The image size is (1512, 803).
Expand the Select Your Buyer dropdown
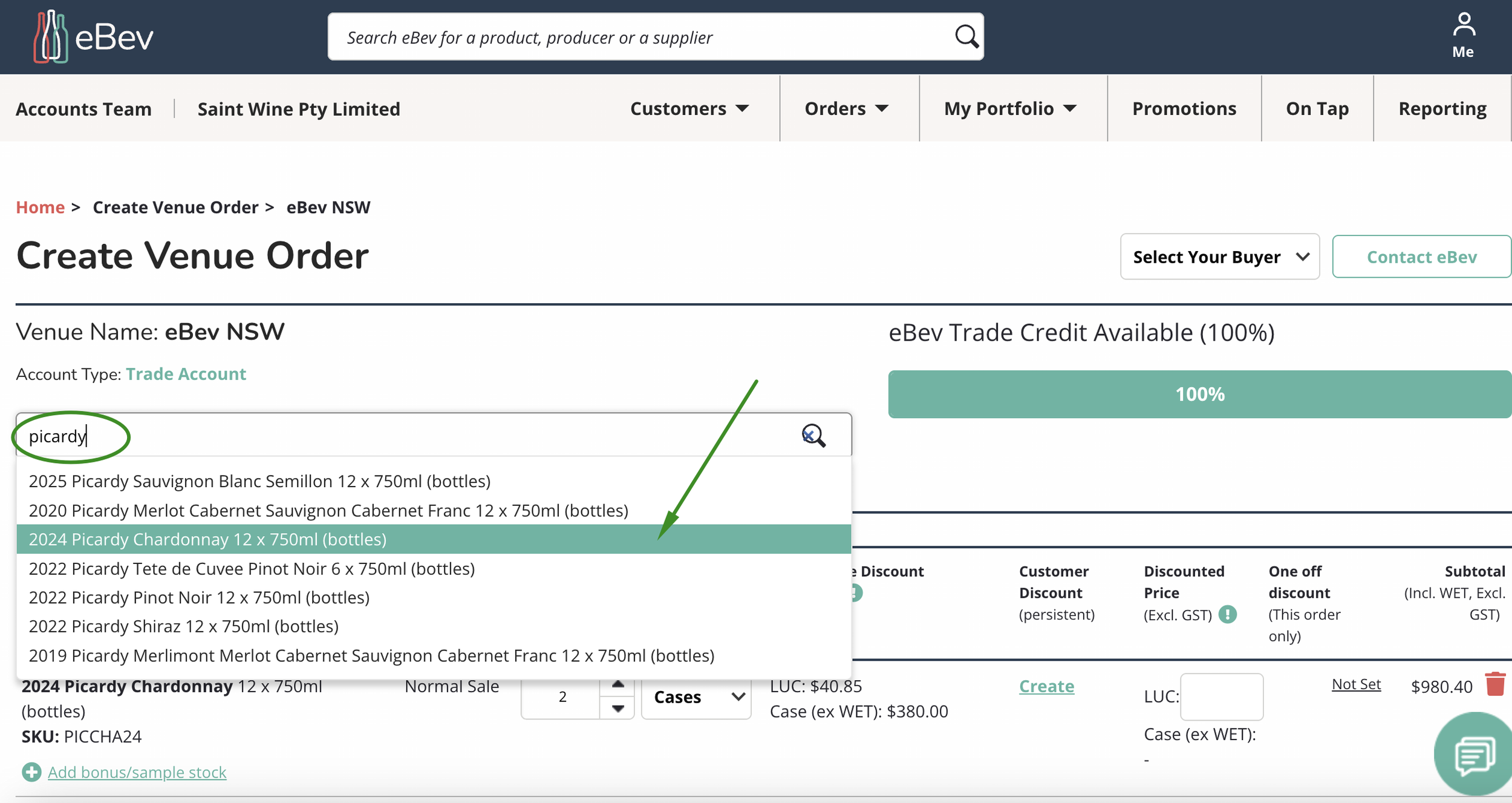point(1219,257)
